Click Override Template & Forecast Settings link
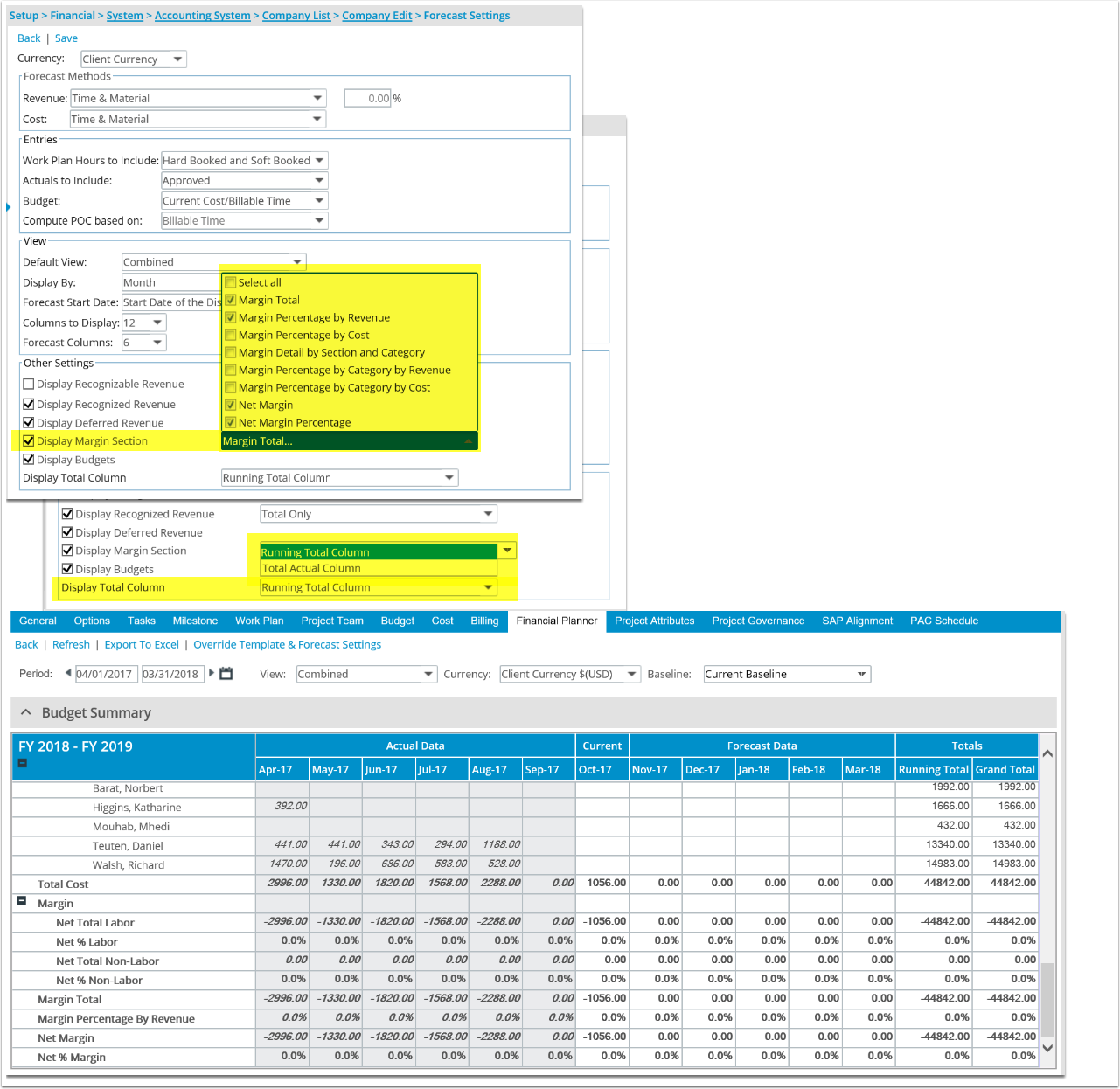Screen dimensions: 1120x1089 [288, 645]
